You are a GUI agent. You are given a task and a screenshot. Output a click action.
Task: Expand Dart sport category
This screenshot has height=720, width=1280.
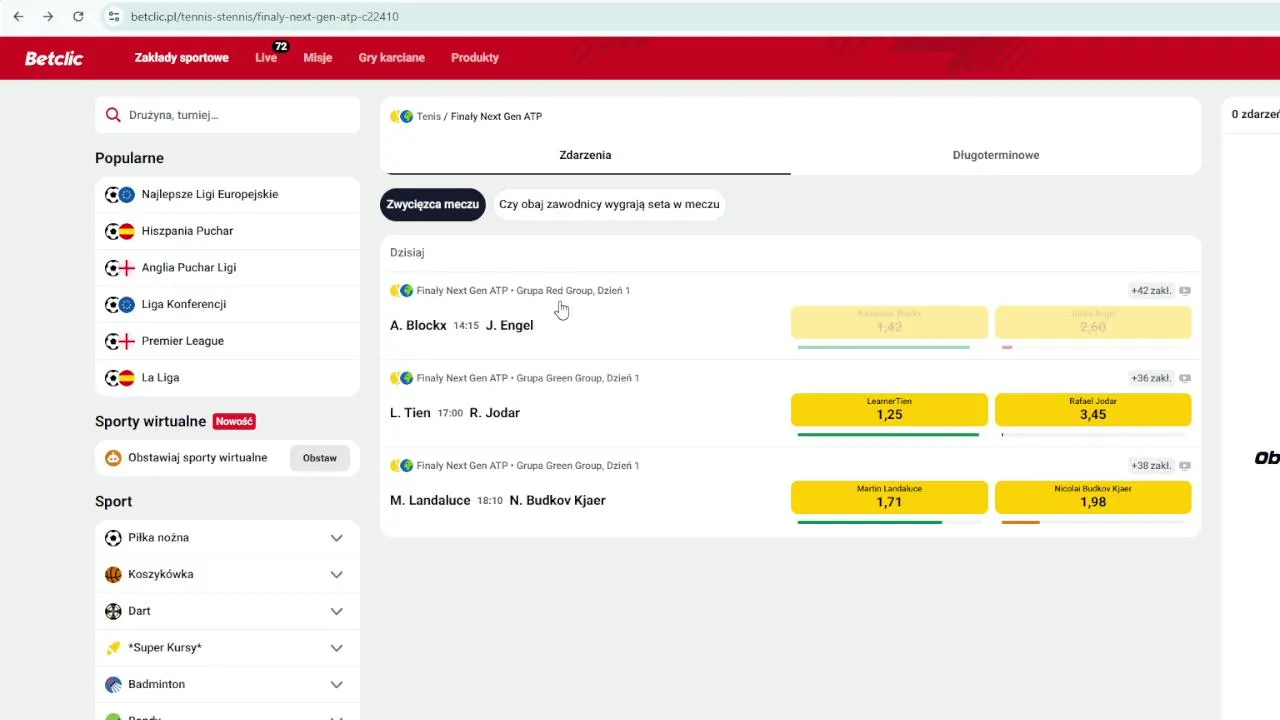(337, 611)
